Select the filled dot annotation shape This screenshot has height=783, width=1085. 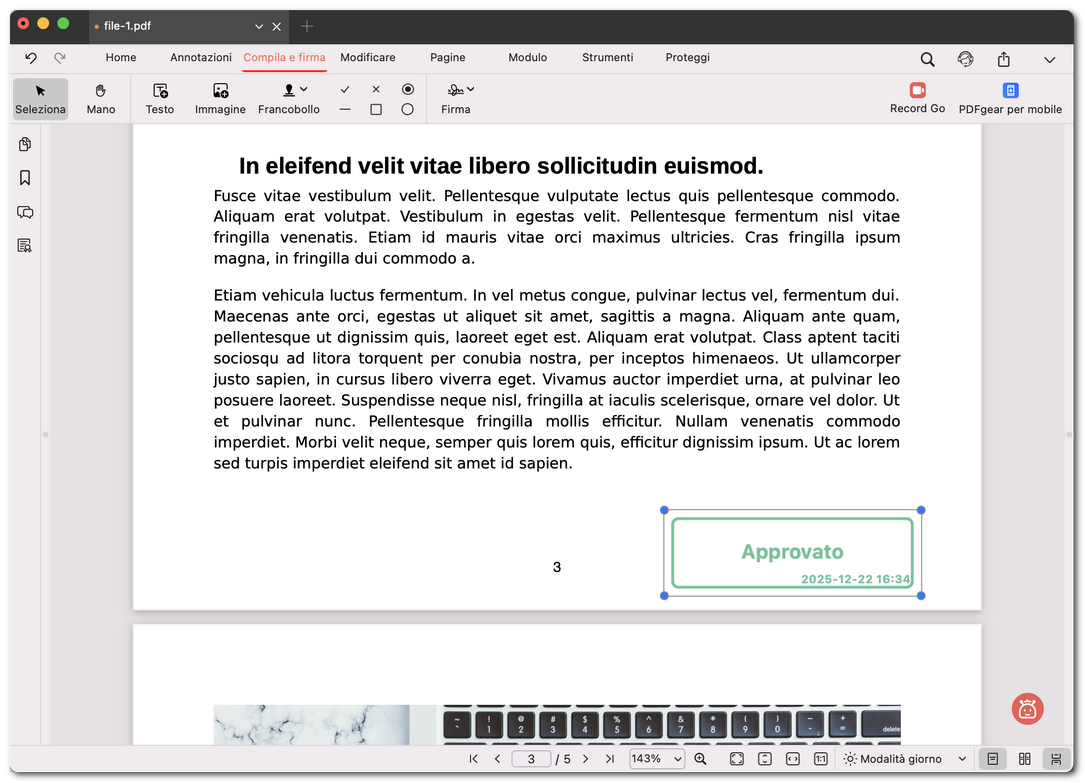pyautogui.click(x=407, y=88)
